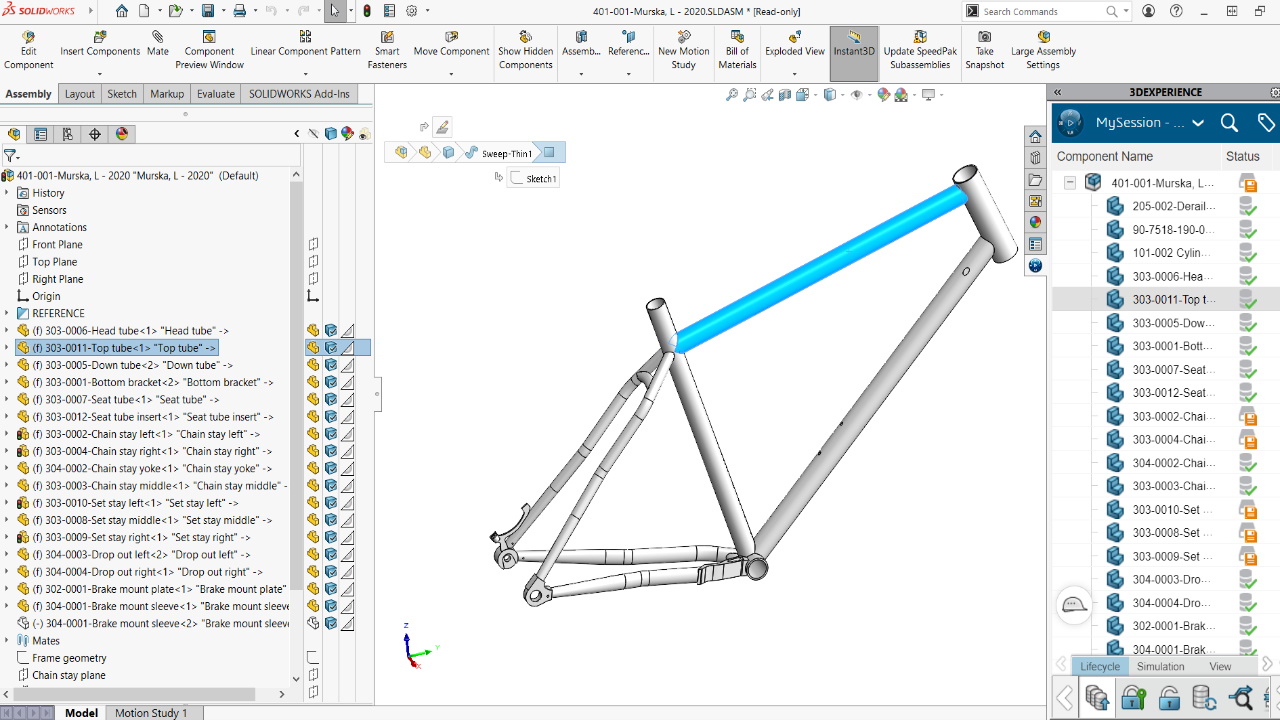
Task: Select the Simulation tab in 3DEXPERIENCE panel
Action: [x=1160, y=666]
